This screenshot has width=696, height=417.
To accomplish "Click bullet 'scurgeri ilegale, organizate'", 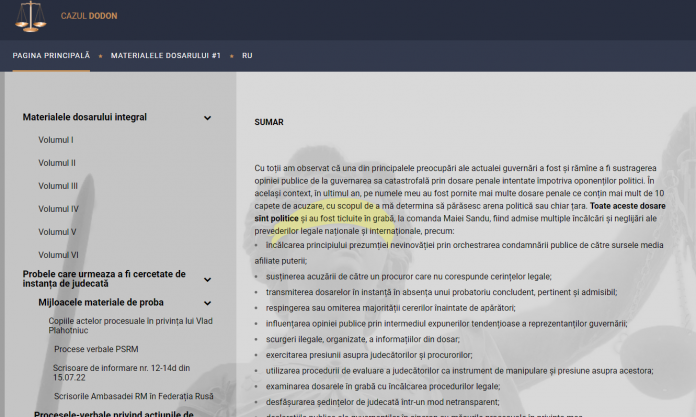I will click(x=363, y=339).
